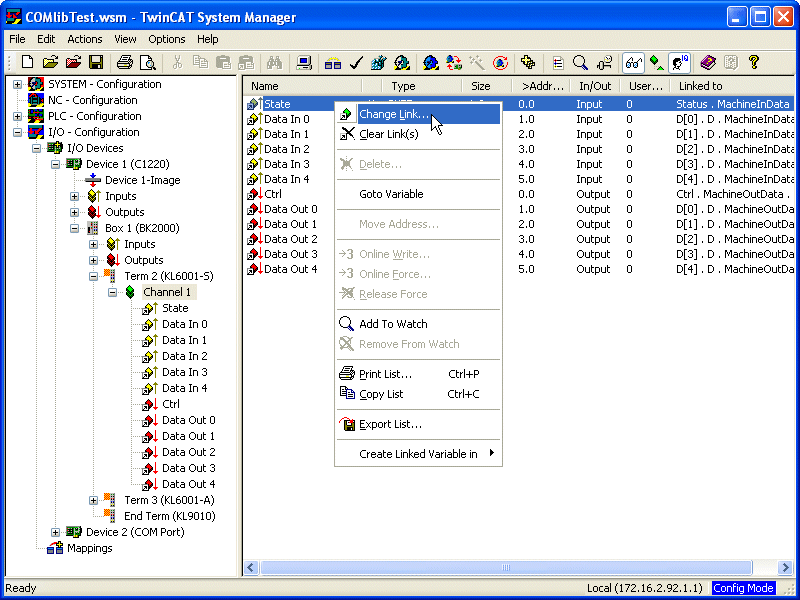Click the binoculars Find icon
The image size is (800, 600).
coord(274,63)
